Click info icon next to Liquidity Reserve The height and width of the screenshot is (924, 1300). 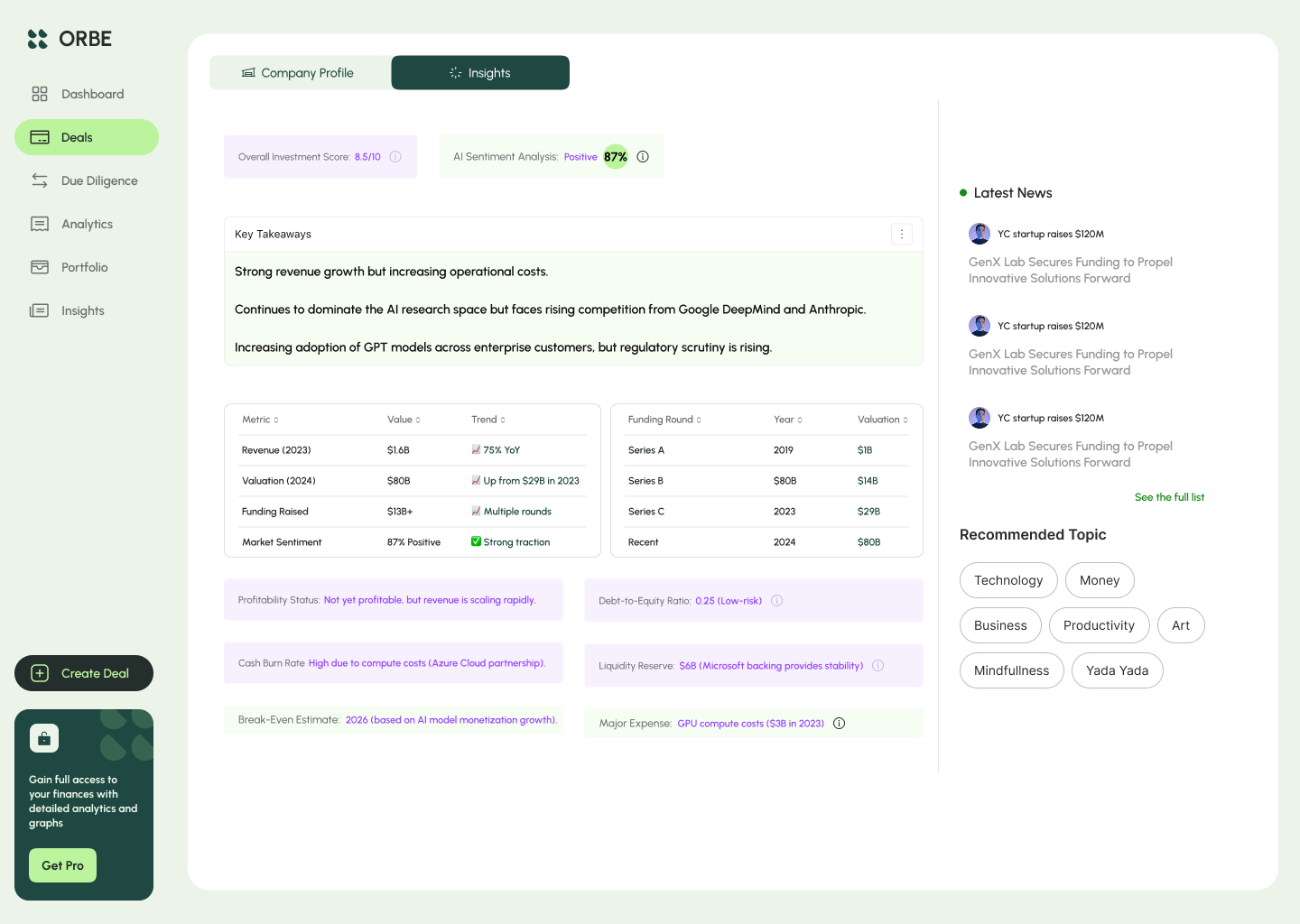tap(878, 666)
